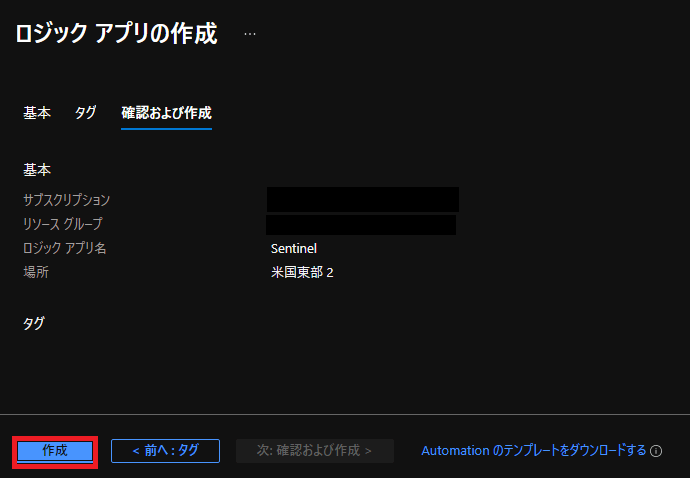This screenshot has height=478, width=690.
Task: Click the 米国東部 2 location value
Action: point(302,272)
